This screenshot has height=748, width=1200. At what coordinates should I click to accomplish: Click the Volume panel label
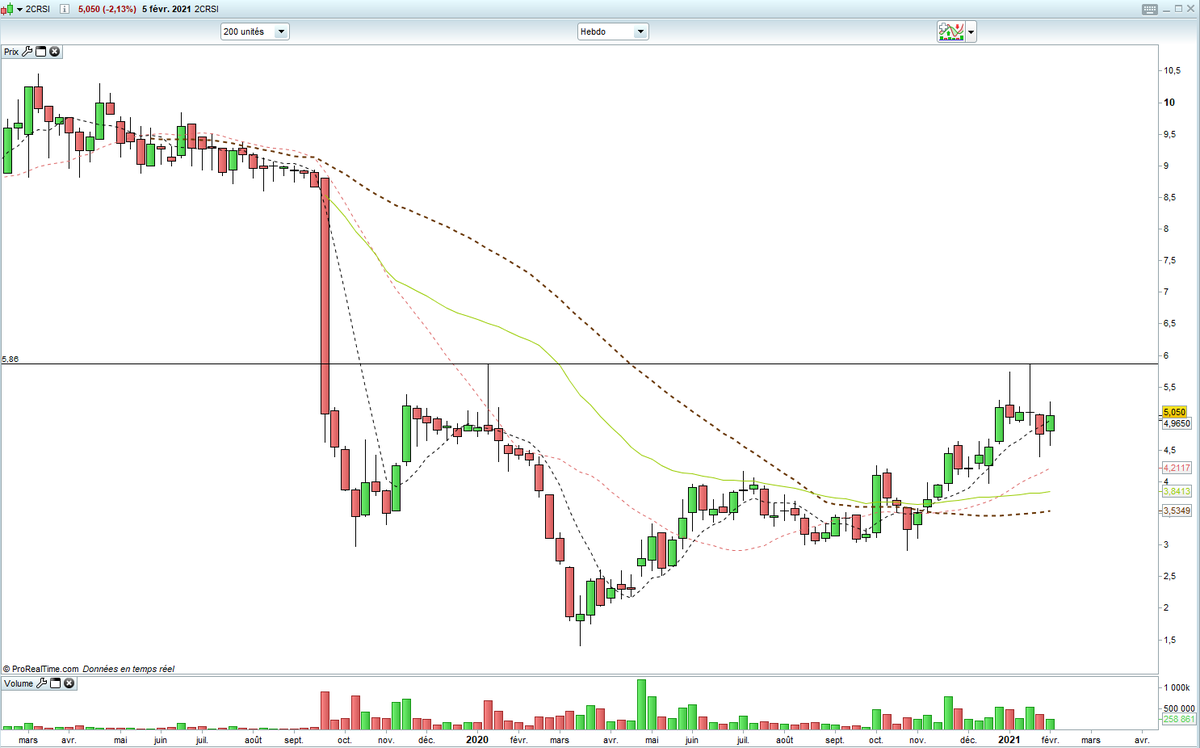18,684
